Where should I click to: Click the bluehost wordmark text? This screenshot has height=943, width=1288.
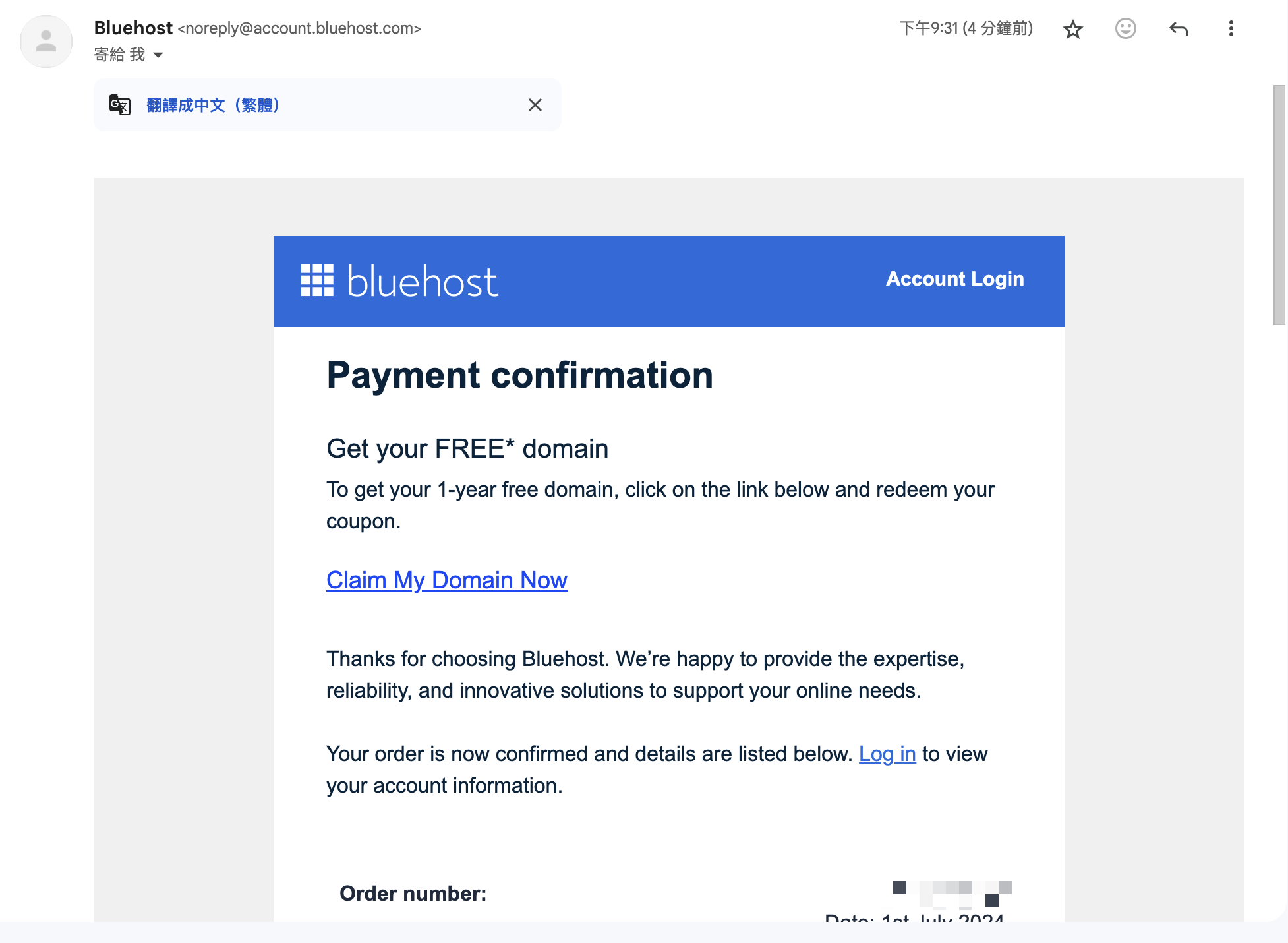(x=423, y=282)
